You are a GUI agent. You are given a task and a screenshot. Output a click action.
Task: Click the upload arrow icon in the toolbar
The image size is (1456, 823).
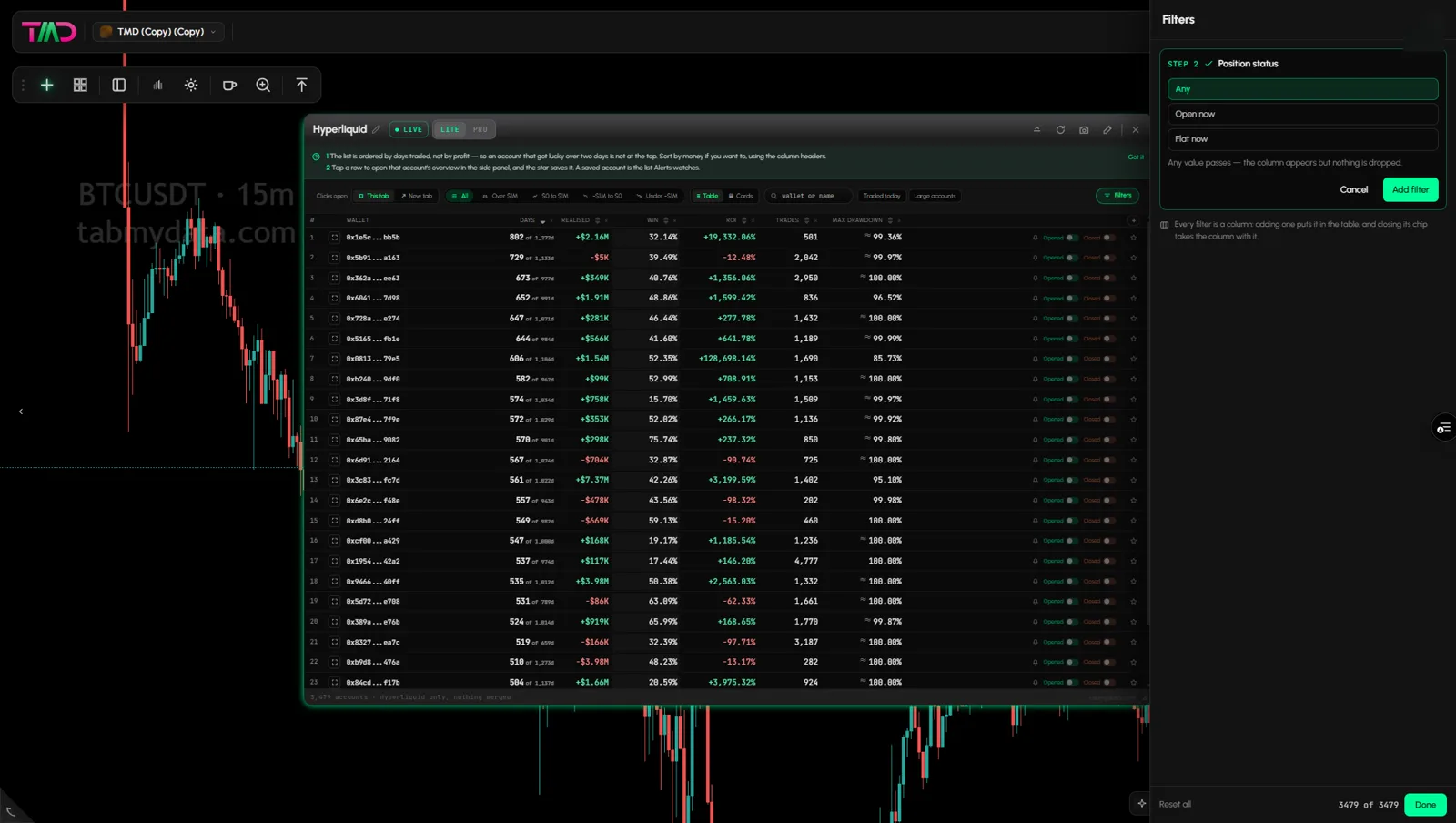pyautogui.click(x=301, y=85)
